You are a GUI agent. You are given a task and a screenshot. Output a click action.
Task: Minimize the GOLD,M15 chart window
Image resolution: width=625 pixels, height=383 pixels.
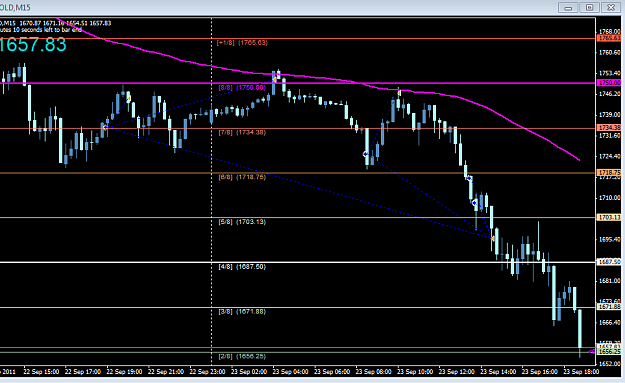coord(568,8)
